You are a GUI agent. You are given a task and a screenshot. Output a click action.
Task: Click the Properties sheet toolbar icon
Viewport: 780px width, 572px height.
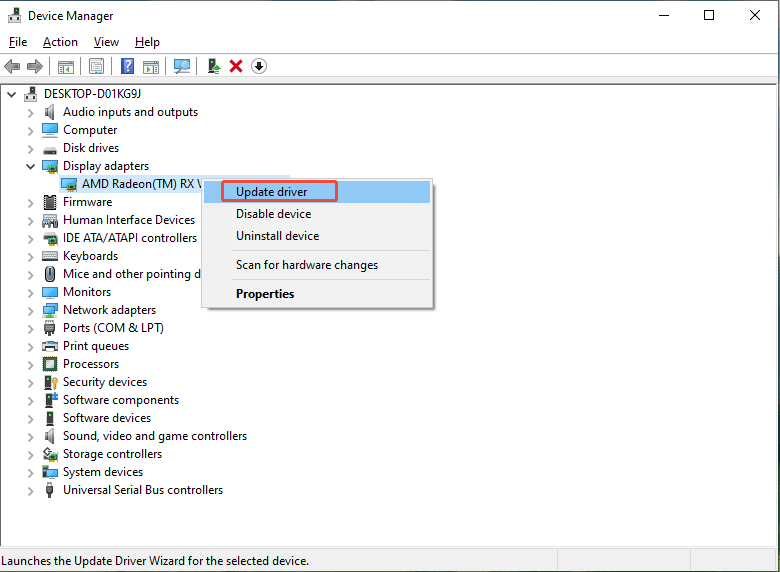coord(97,66)
